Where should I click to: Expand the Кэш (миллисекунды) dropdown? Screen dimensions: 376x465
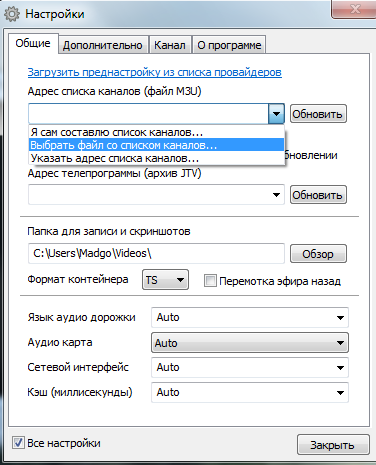(250, 392)
